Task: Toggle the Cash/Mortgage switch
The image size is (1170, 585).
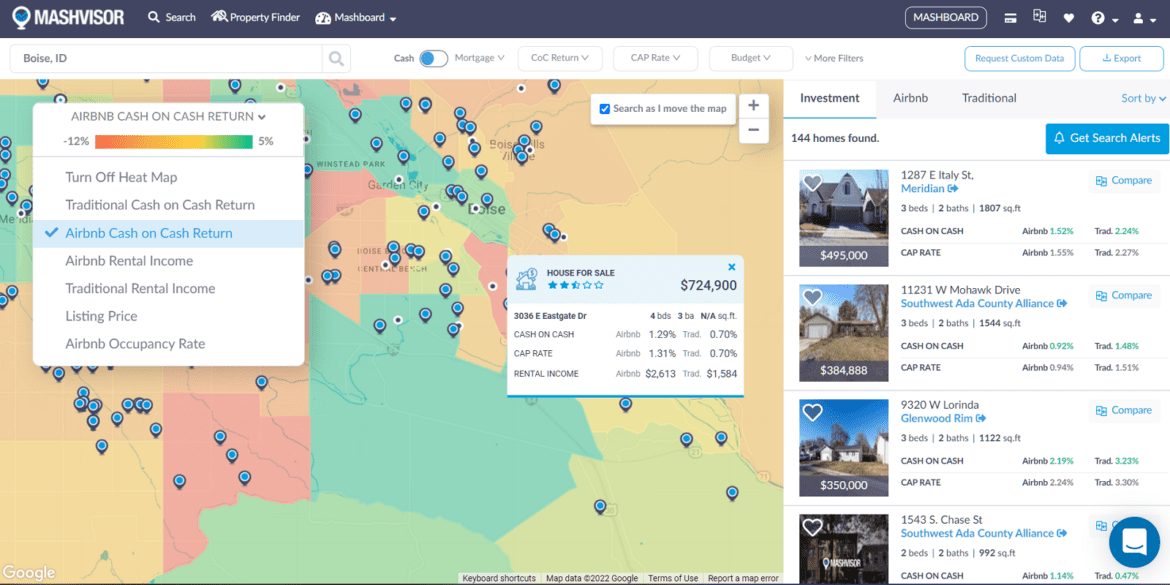Action: [x=433, y=58]
